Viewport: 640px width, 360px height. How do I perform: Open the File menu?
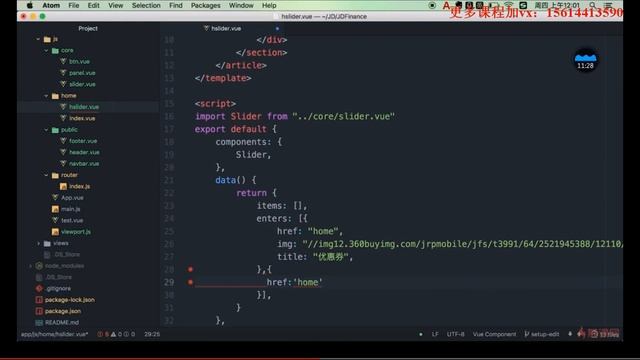pos(74,5)
